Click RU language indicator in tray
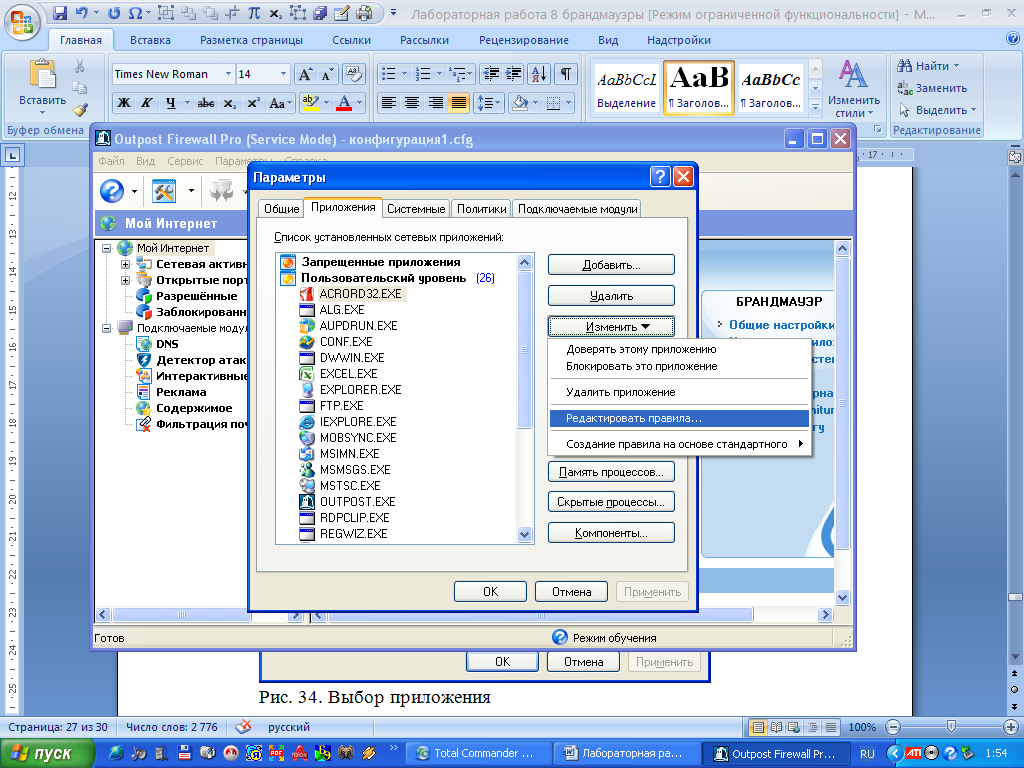The image size is (1024, 768). [867, 754]
